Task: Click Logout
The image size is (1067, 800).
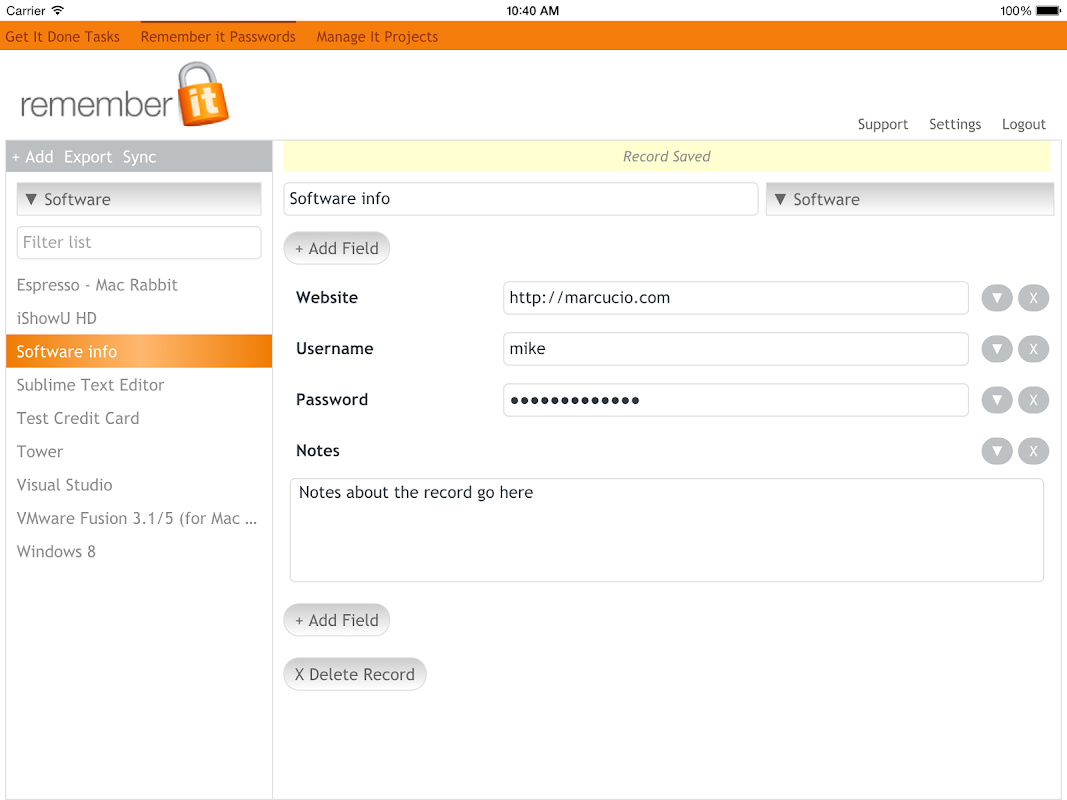Action: click(1023, 124)
